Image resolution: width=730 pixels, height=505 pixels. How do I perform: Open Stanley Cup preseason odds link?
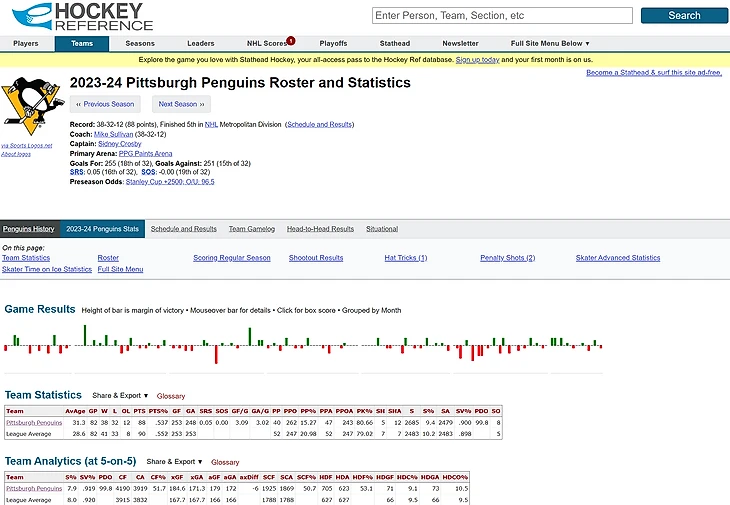170,182
